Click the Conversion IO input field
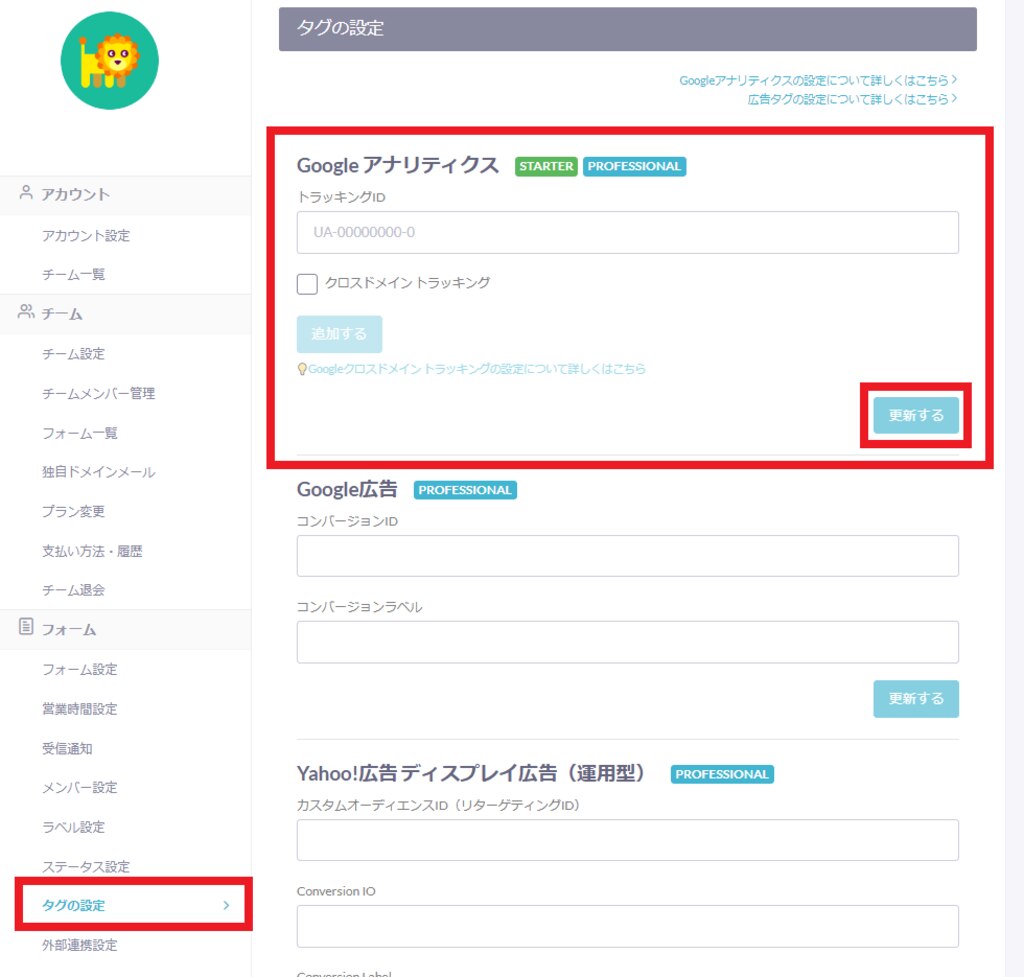1024x977 pixels. [628, 926]
